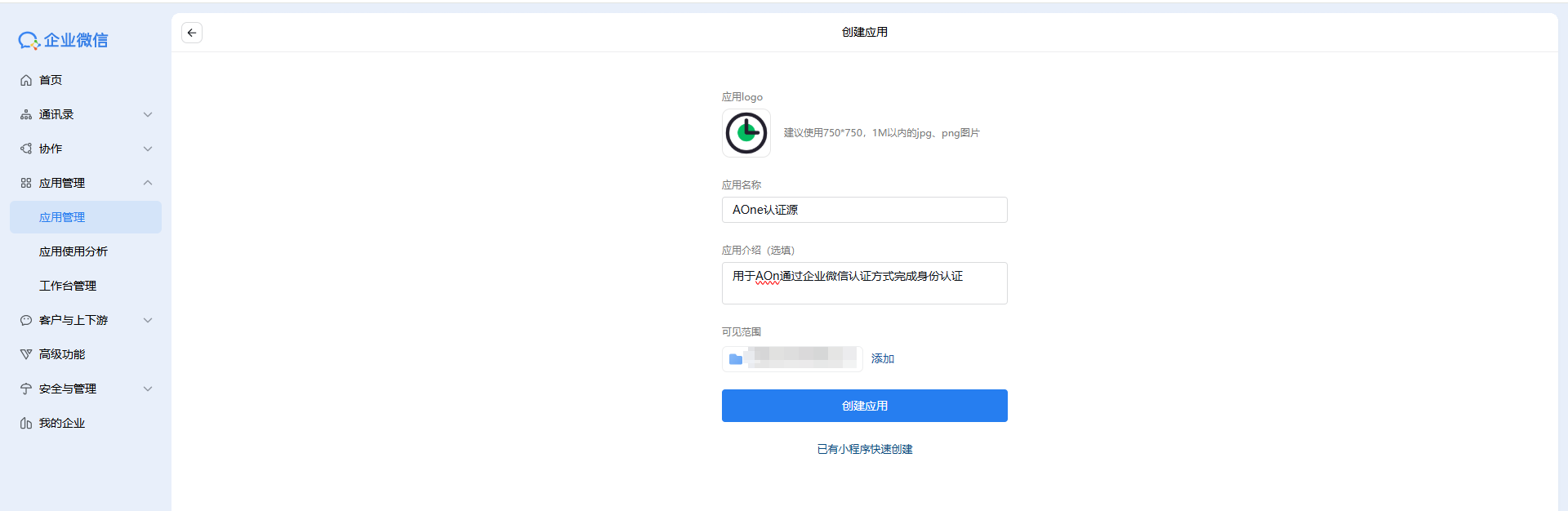Expand the 通讯录 chevron
Viewport: 1568px width, 511px height.
pyautogui.click(x=148, y=114)
